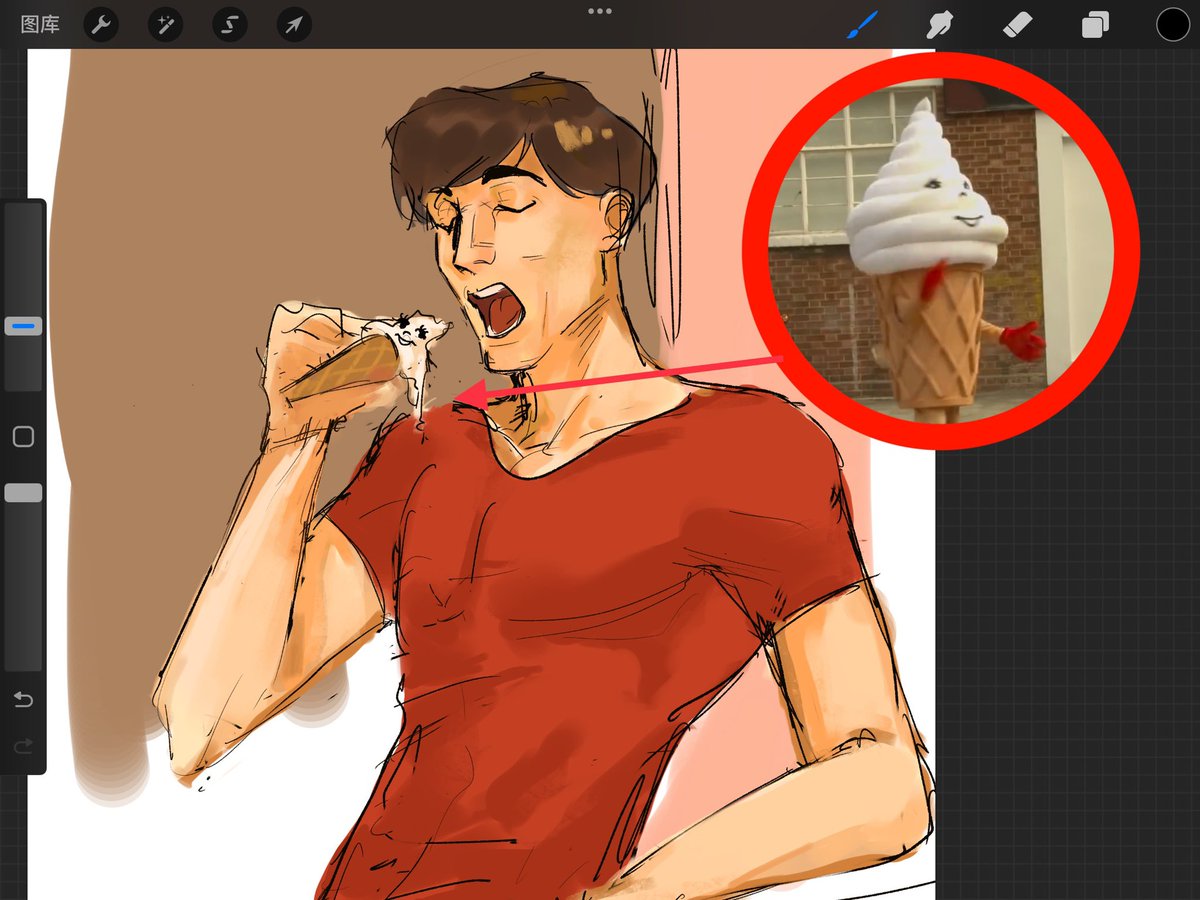
Task: Activate the Transform arrow tool
Action: pos(293,24)
